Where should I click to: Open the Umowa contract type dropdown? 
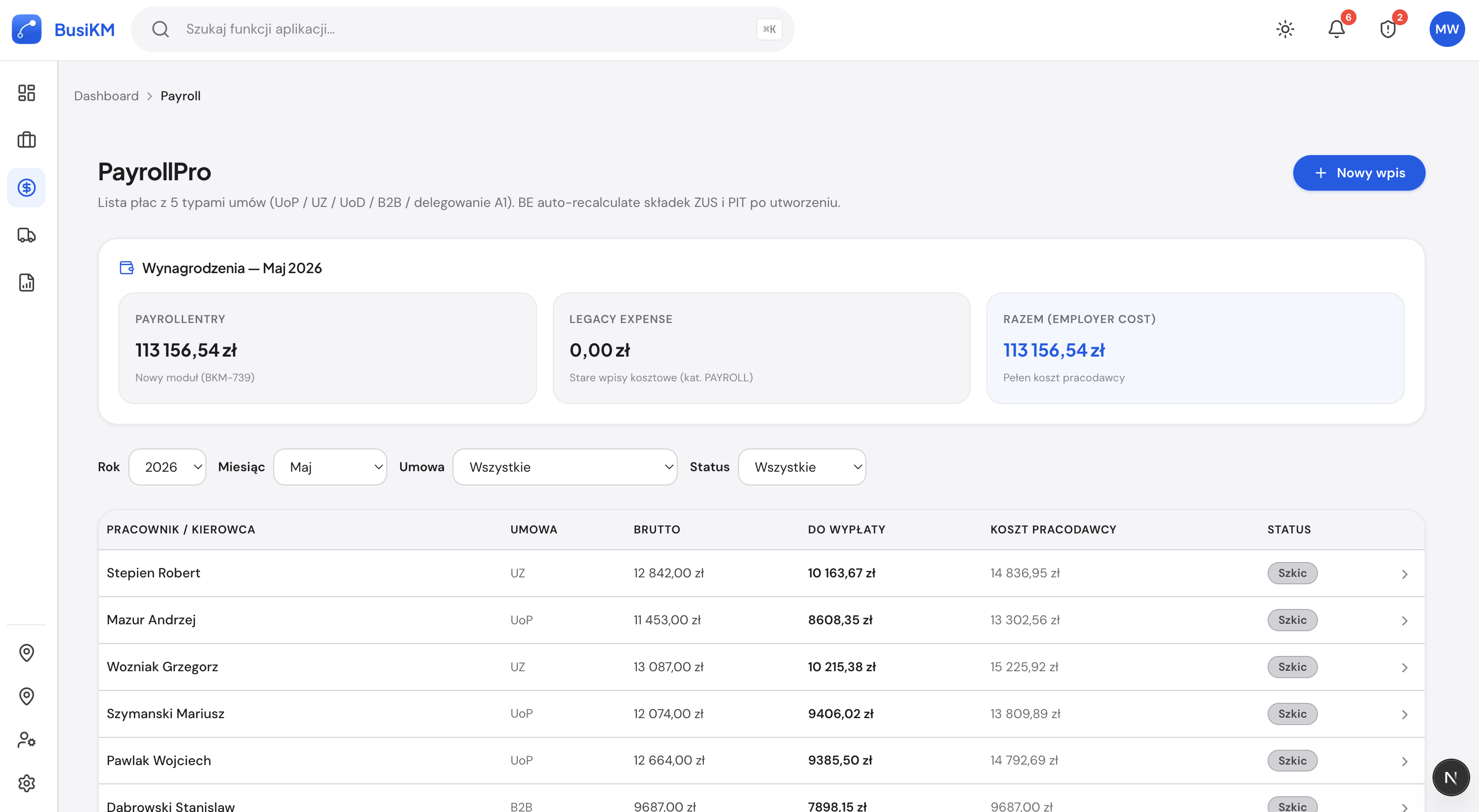tap(565, 467)
